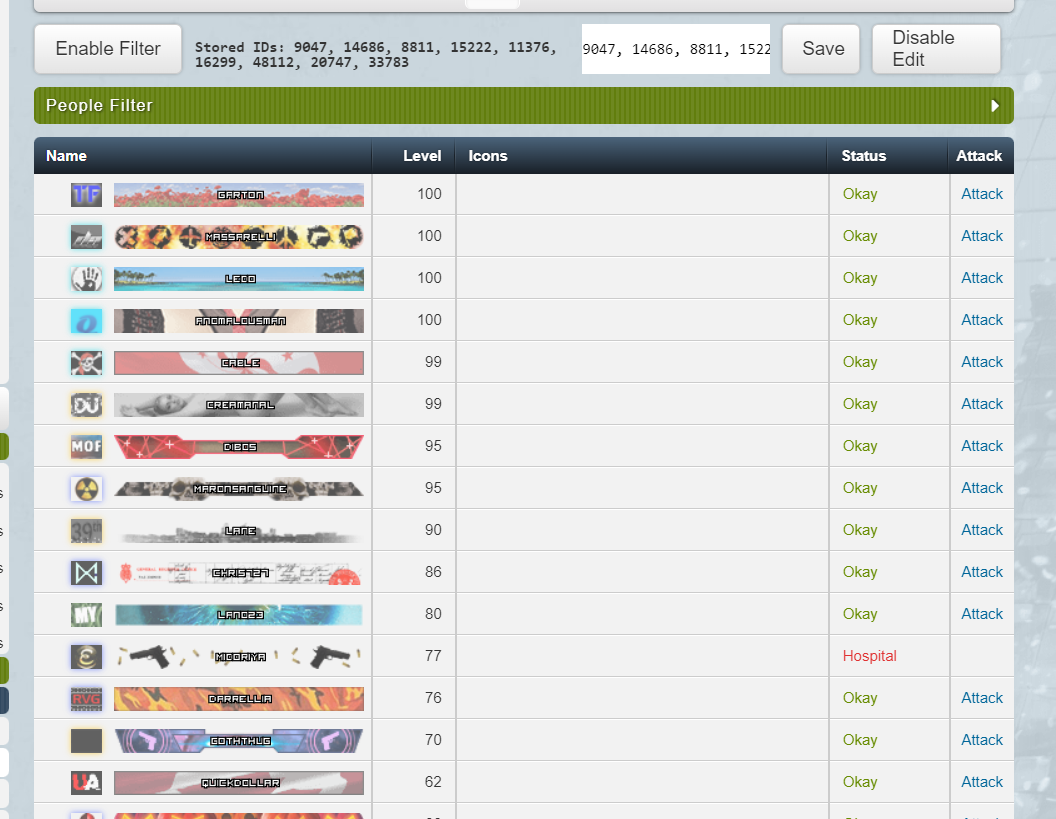Screen dimensions: 1056x819
Task: Click the MOF faction tag icon
Action: tap(86, 447)
